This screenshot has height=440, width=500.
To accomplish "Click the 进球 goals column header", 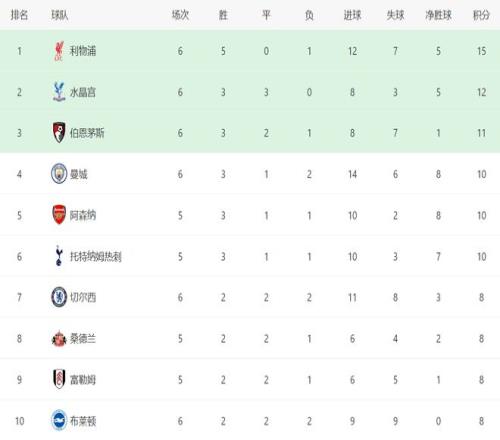I will [352, 15].
